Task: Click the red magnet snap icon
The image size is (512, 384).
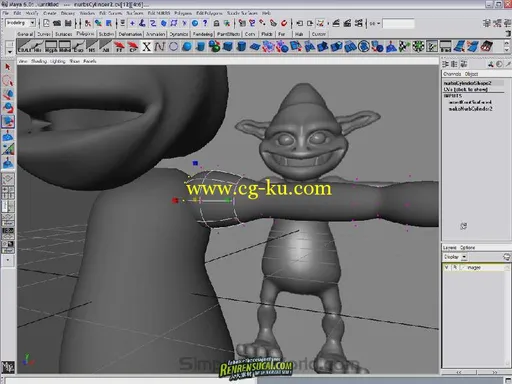Action: tap(284, 23)
